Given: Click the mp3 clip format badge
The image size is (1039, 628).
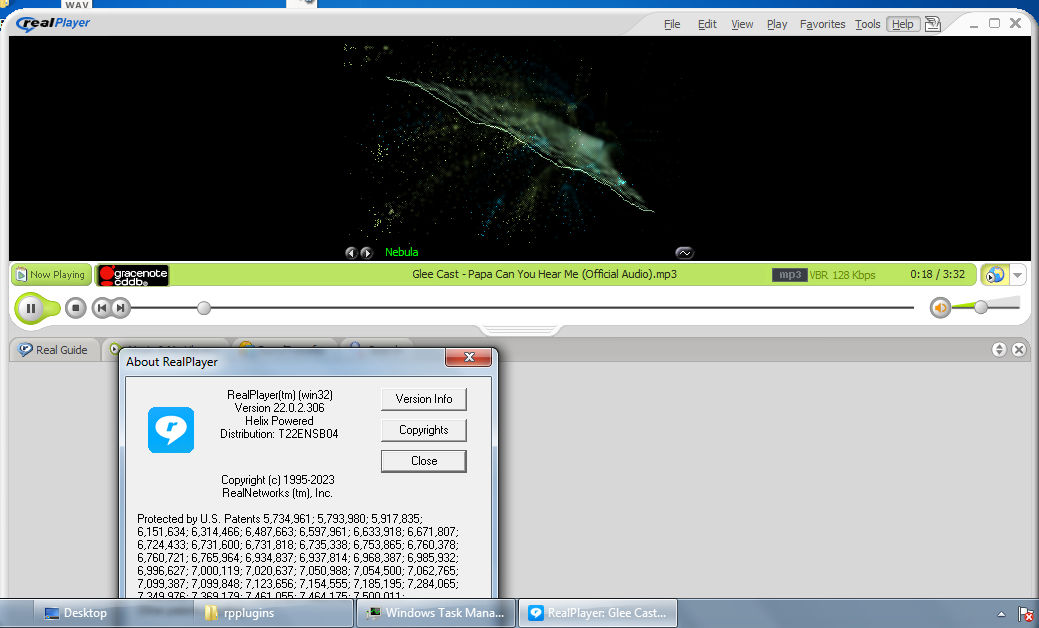Looking at the screenshot, I should (x=788, y=274).
